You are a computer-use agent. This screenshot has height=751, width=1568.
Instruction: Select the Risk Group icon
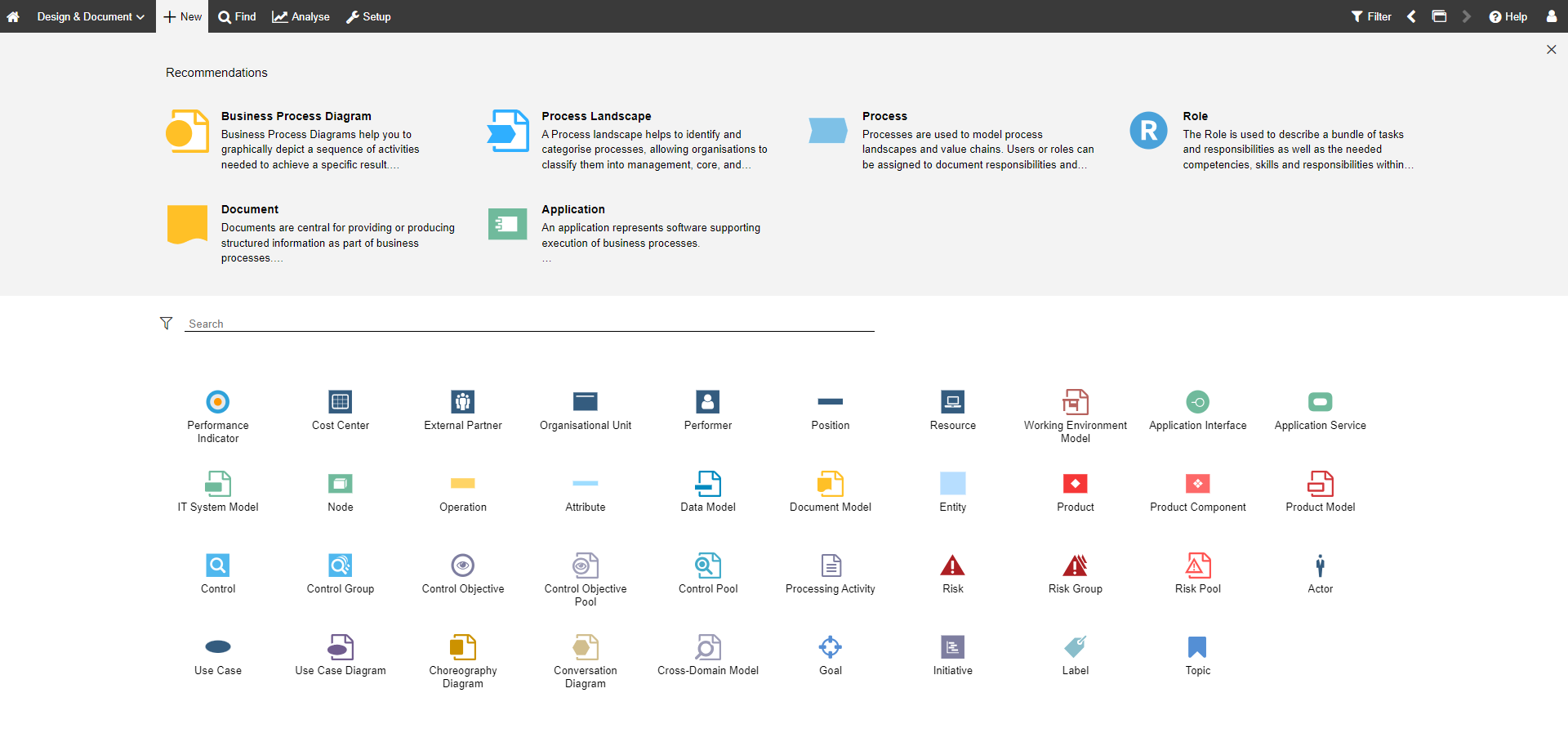click(x=1076, y=565)
